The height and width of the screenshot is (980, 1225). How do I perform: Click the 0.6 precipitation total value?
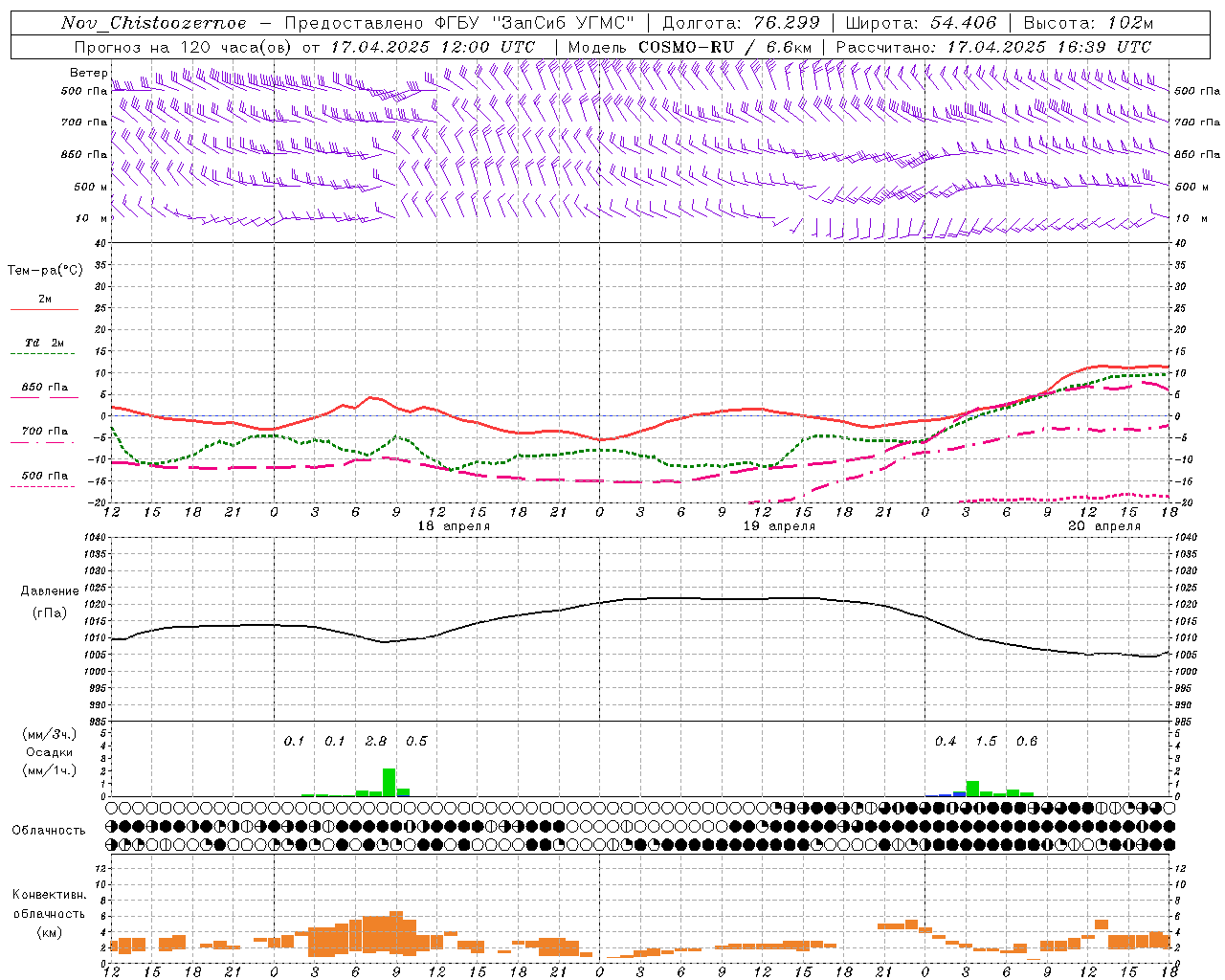click(1027, 741)
